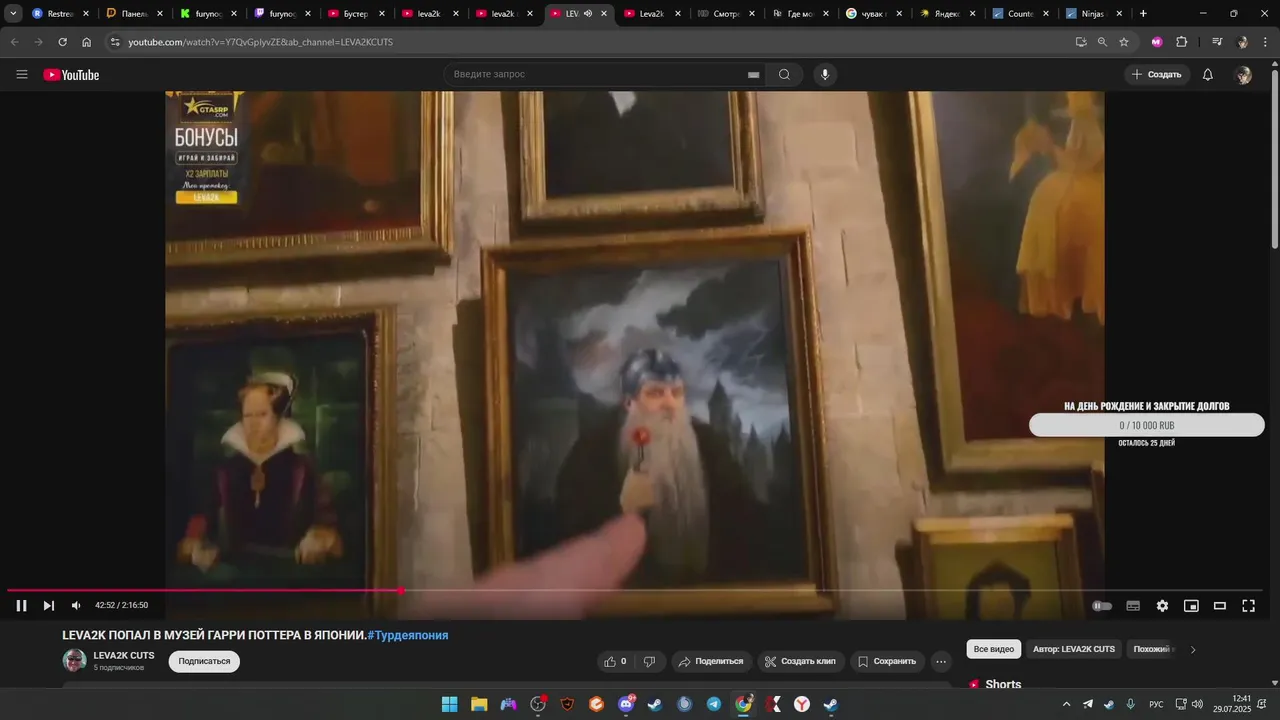Open the YouTube account avatar menu
The height and width of the screenshot is (720, 1280).
[1244, 75]
